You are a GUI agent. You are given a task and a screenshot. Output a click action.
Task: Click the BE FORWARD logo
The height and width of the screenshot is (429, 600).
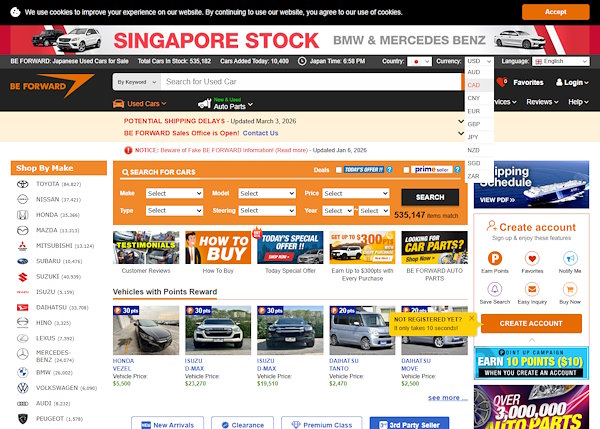point(52,86)
